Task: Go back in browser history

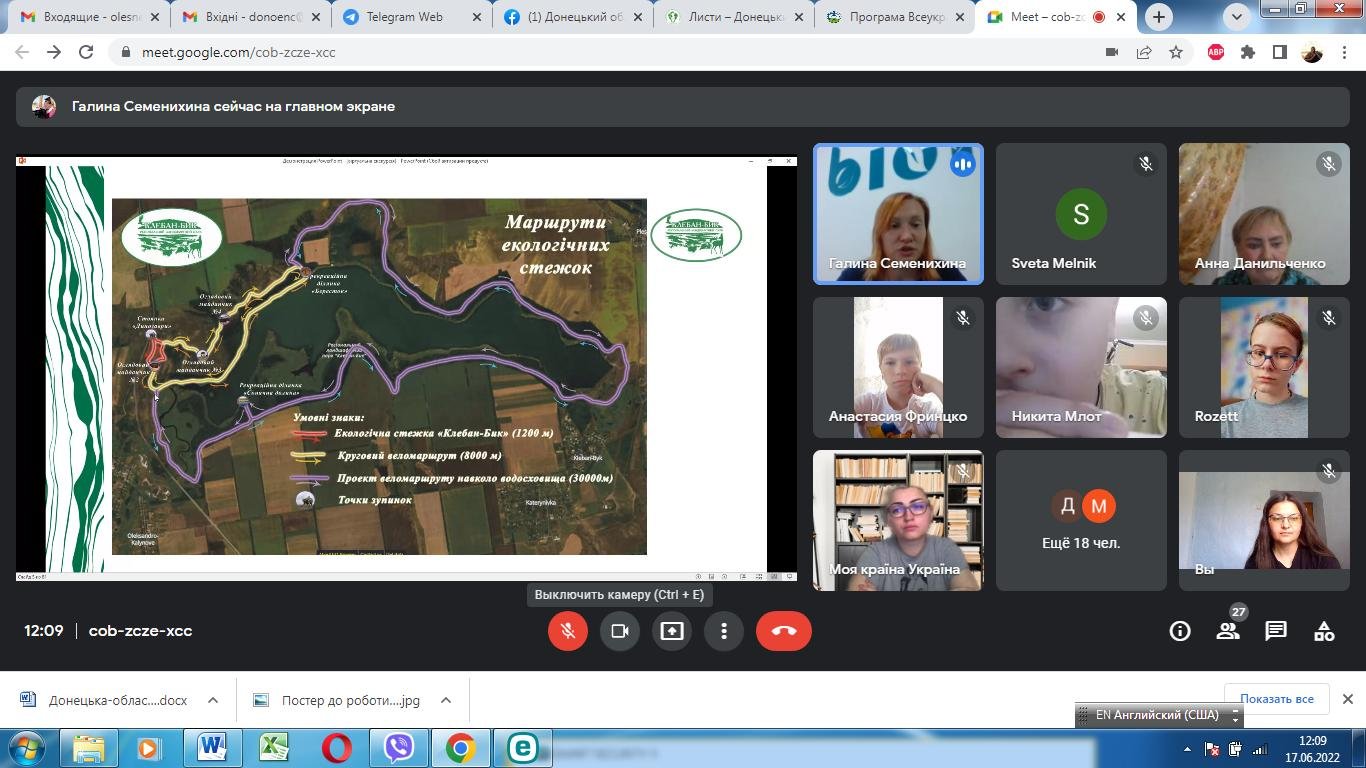Action: [x=22, y=52]
